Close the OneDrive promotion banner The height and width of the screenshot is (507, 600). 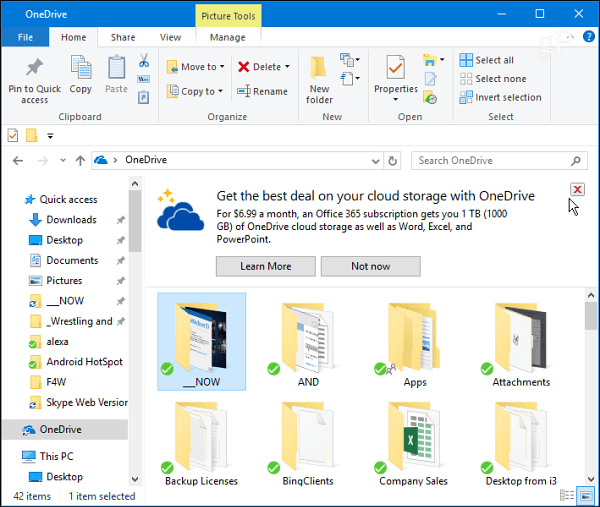[x=577, y=189]
